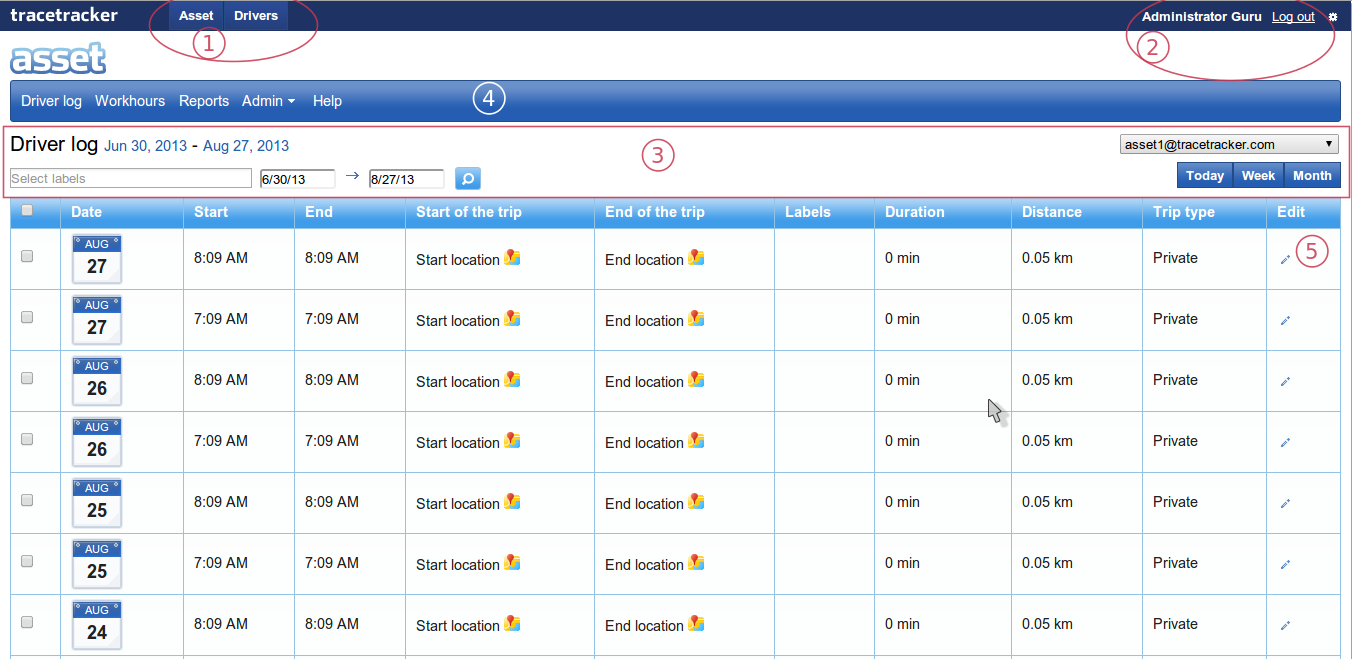Open end location map for Aug 25 7:09 AM trip

[696, 562]
